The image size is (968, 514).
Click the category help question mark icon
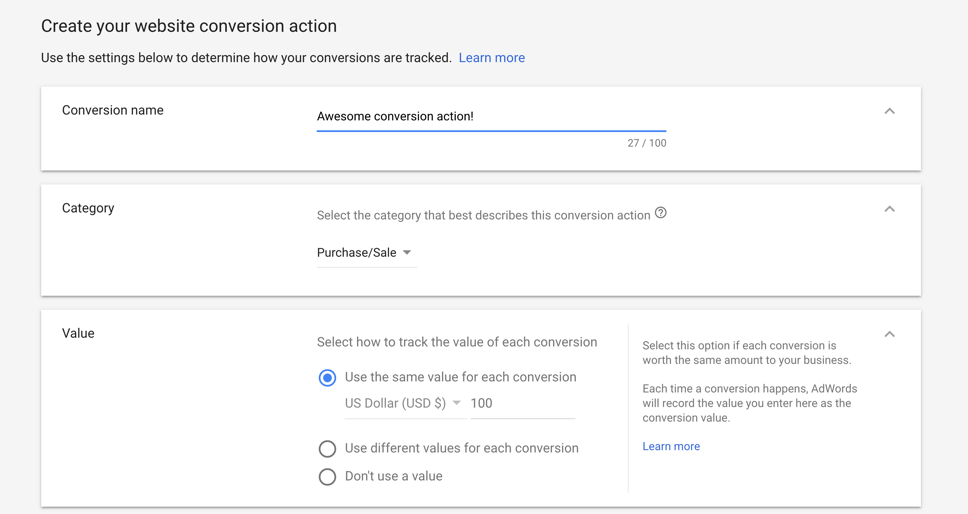pyautogui.click(x=661, y=213)
